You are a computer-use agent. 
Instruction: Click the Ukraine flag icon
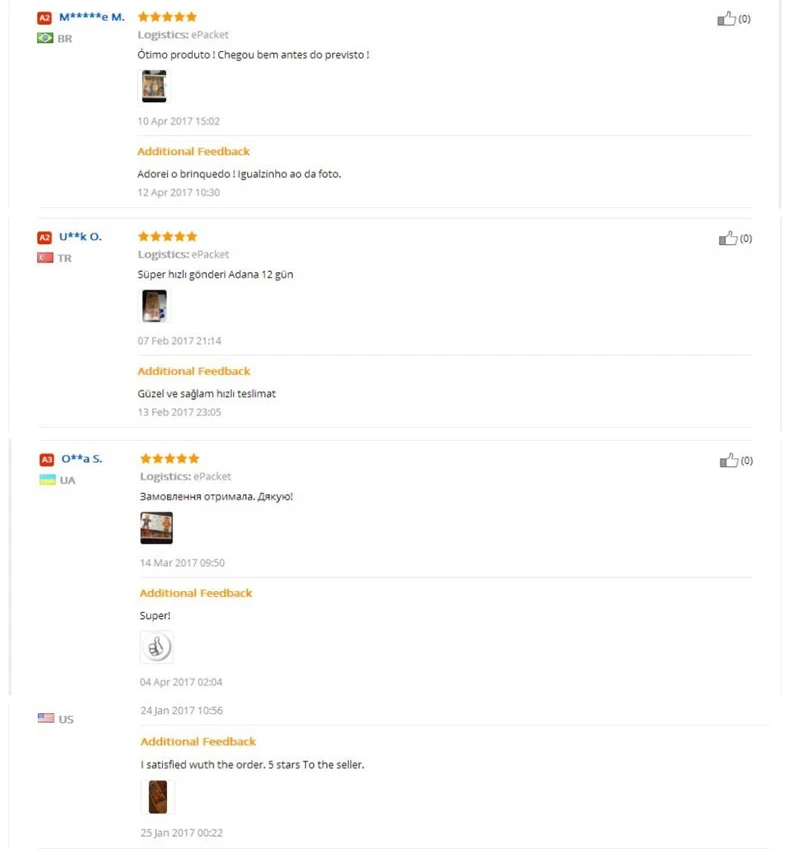[x=47, y=480]
